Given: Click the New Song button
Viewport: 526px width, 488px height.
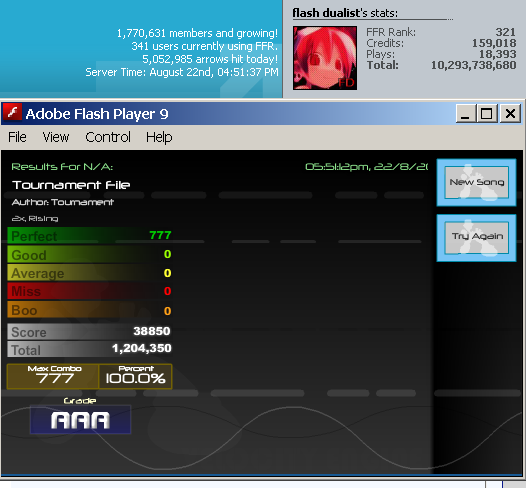Looking at the screenshot, I should (x=476, y=182).
